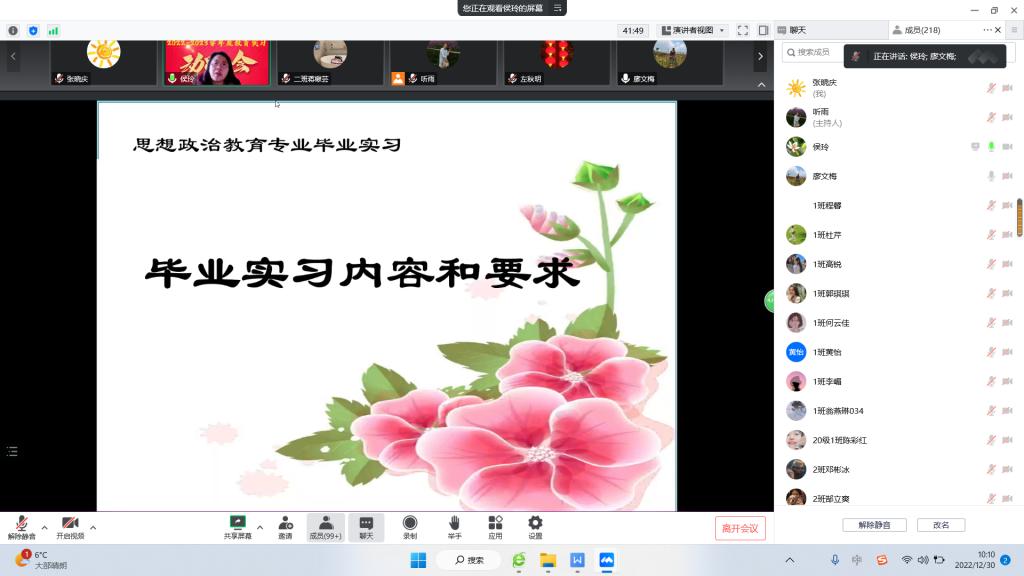Screen dimensions: 1024x576
Task: Open the 邀请 invite icon
Action: (285, 523)
